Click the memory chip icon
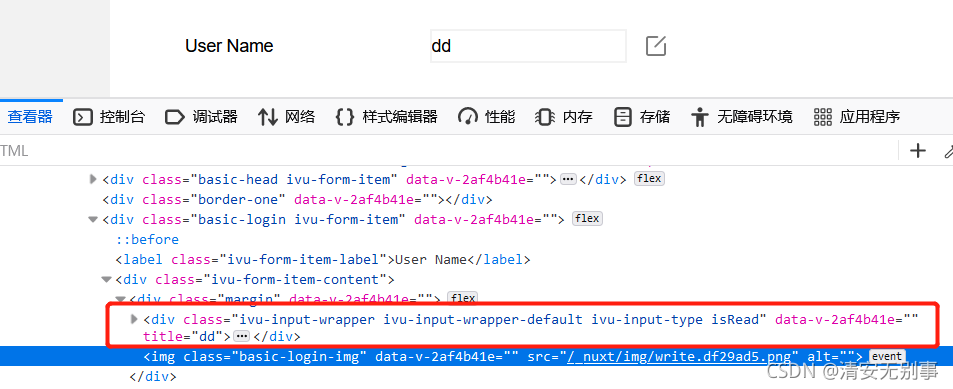 tap(545, 117)
